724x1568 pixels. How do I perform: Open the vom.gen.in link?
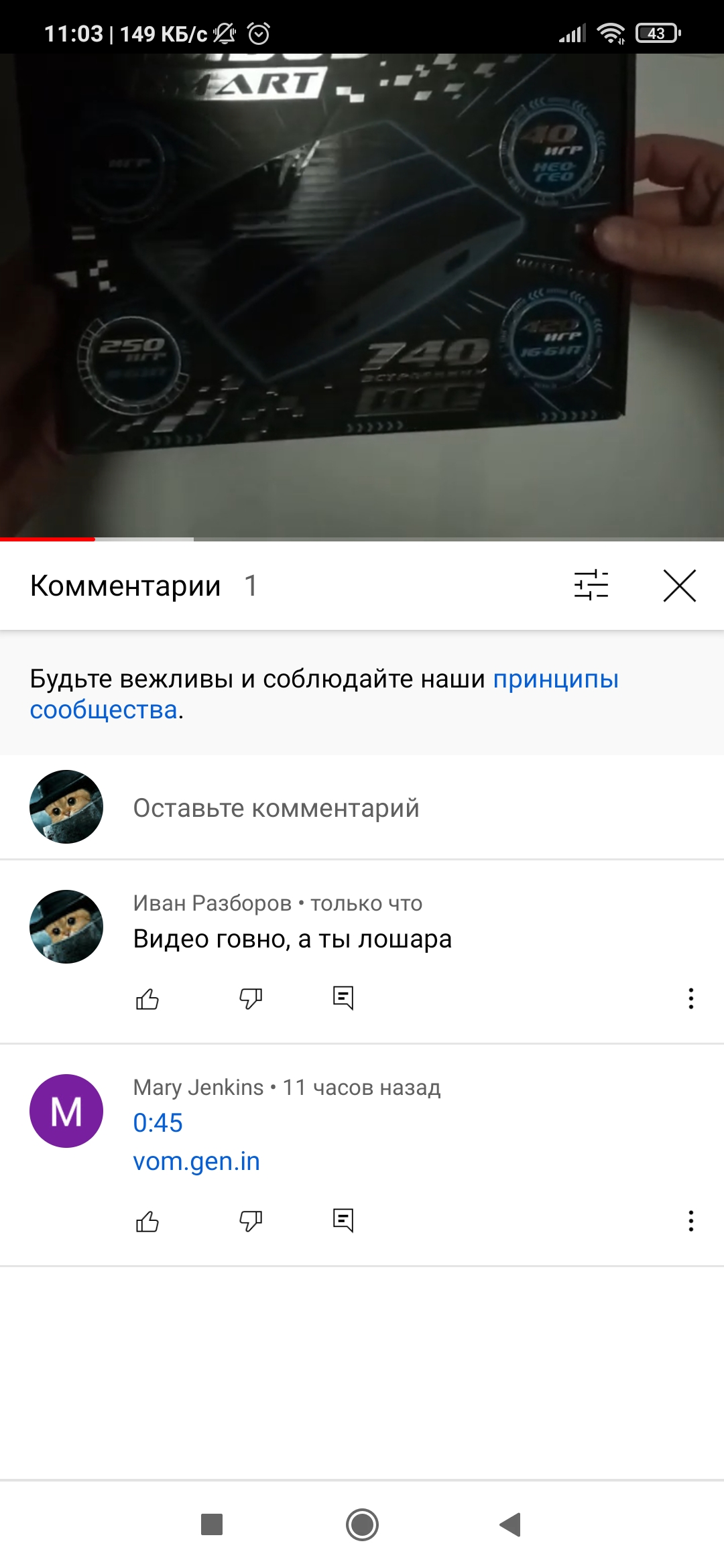[196, 1161]
